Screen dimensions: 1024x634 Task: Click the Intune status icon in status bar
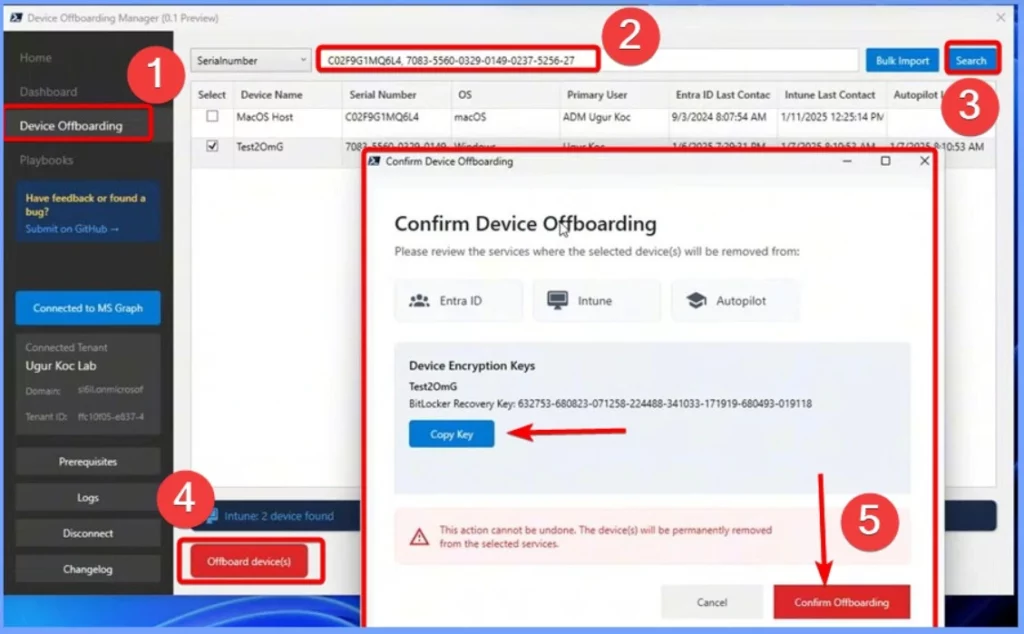pos(212,516)
